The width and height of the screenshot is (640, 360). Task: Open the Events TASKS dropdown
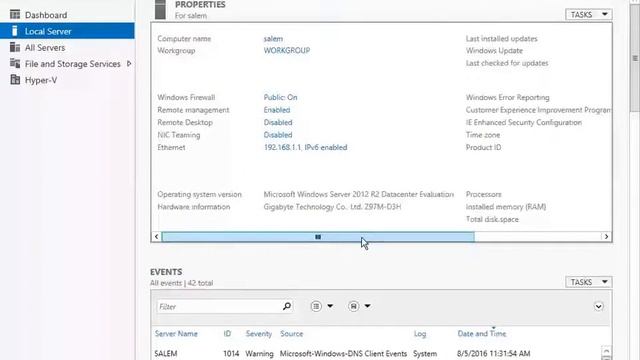pos(589,282)
